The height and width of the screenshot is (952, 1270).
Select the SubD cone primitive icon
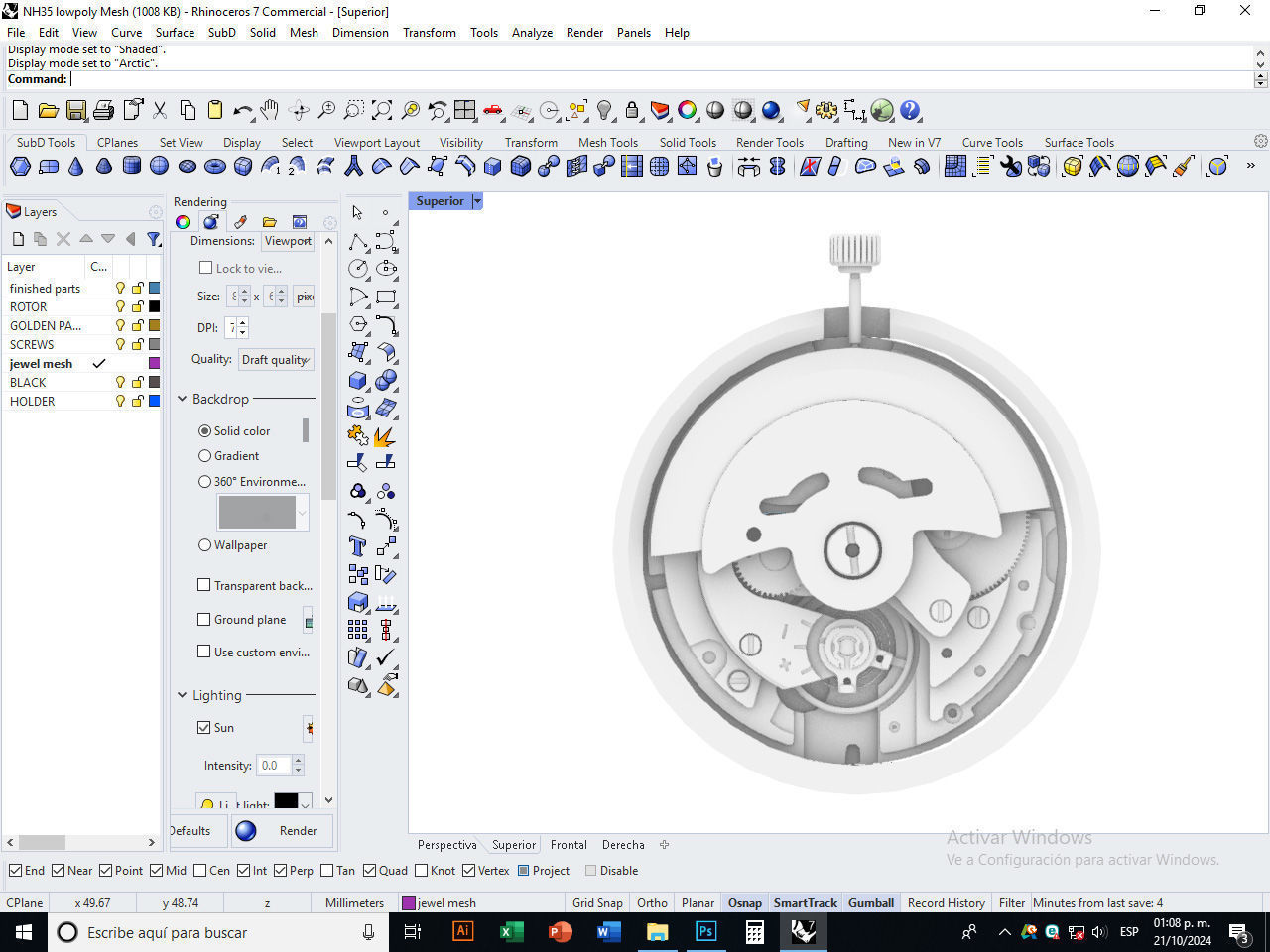[x=76, y=166]
